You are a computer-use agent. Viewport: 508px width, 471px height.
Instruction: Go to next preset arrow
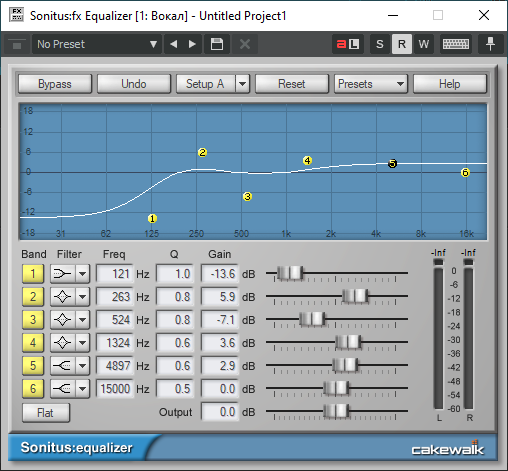(192, 44)
